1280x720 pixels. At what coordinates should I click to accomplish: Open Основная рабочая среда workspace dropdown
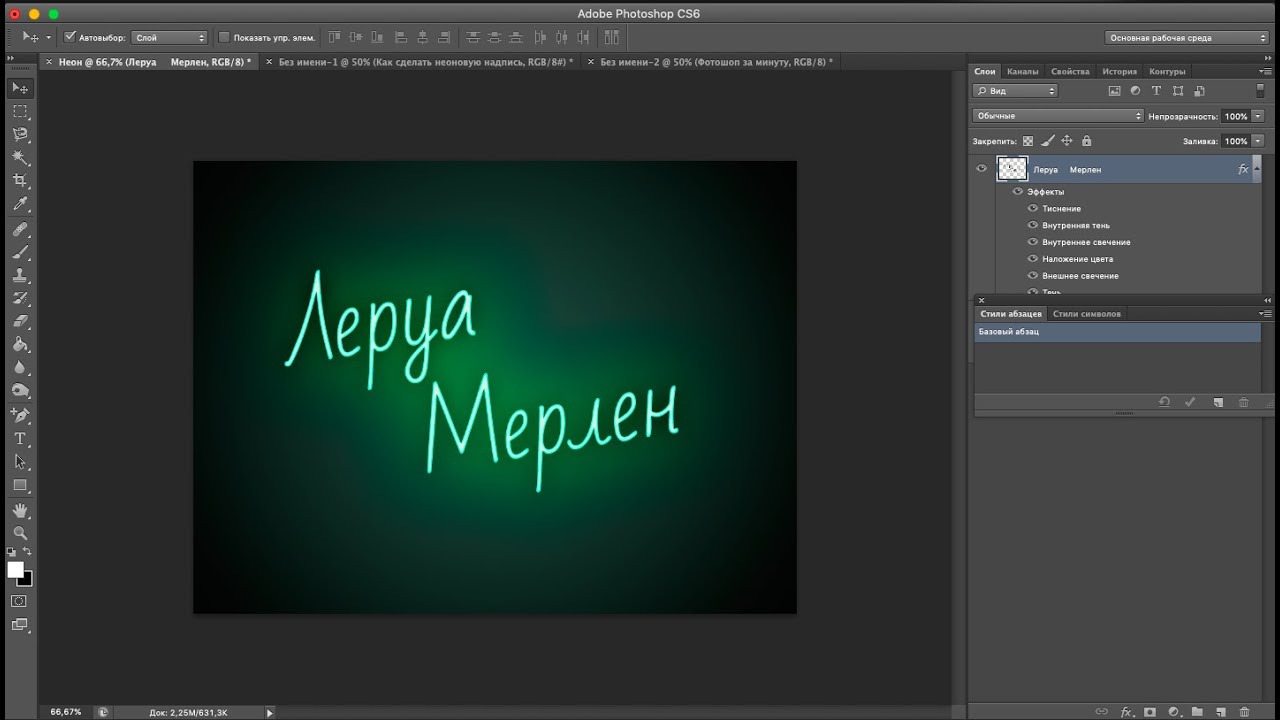pos(1187,37)
